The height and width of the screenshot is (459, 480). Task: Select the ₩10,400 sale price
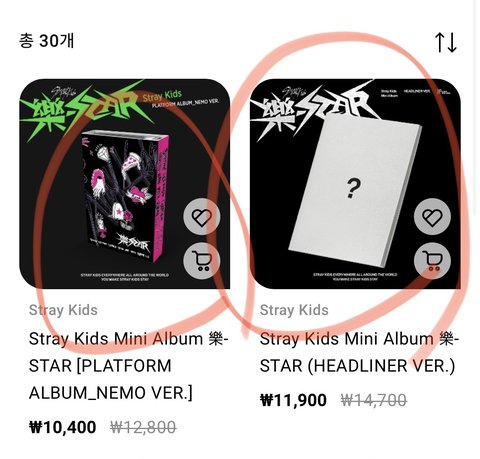click(63, 427)
